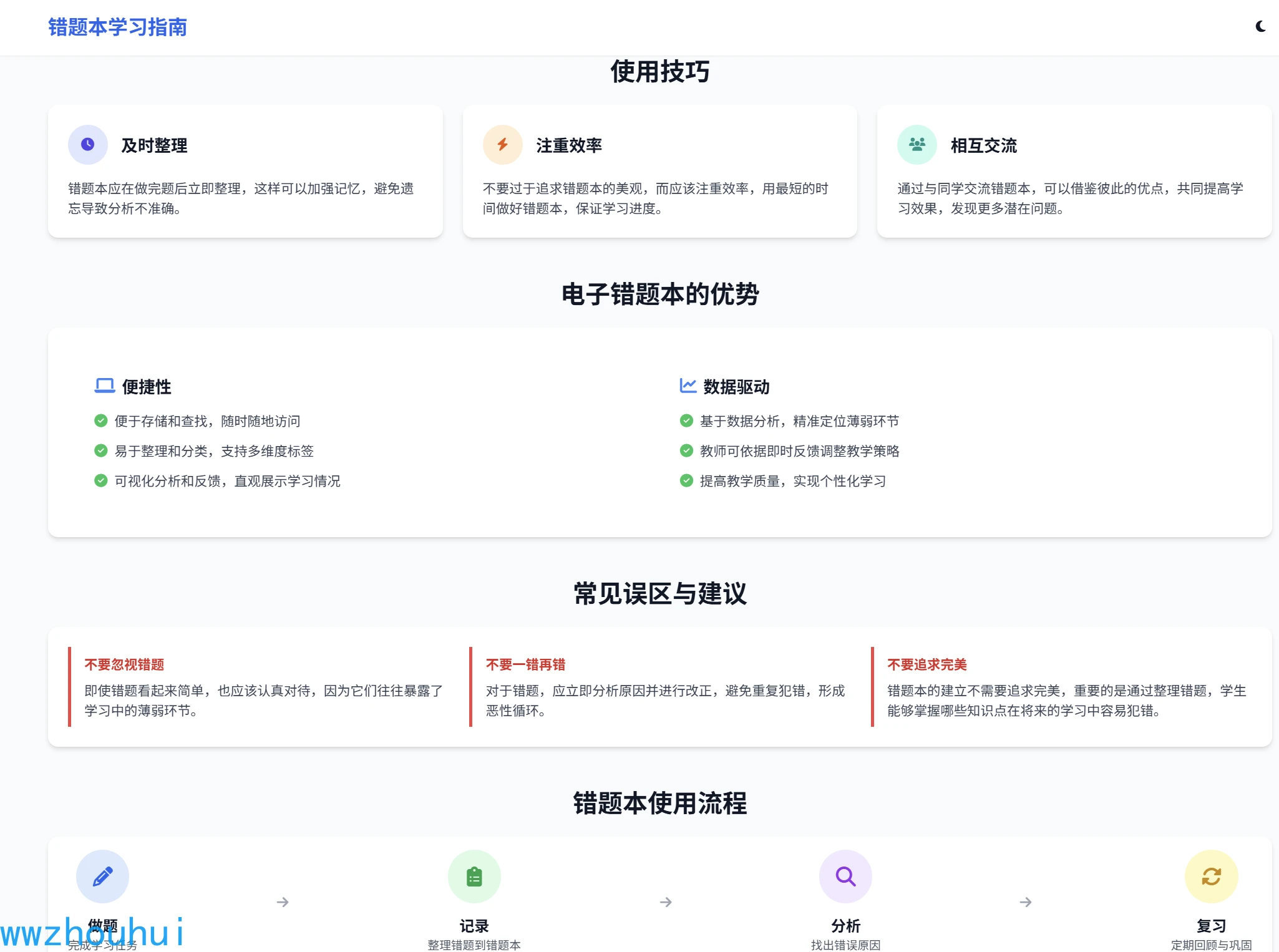Click the 不要忽视错题 red heading
The width and height of the screenshot is (1279, 952).
(x=124, y=665)
